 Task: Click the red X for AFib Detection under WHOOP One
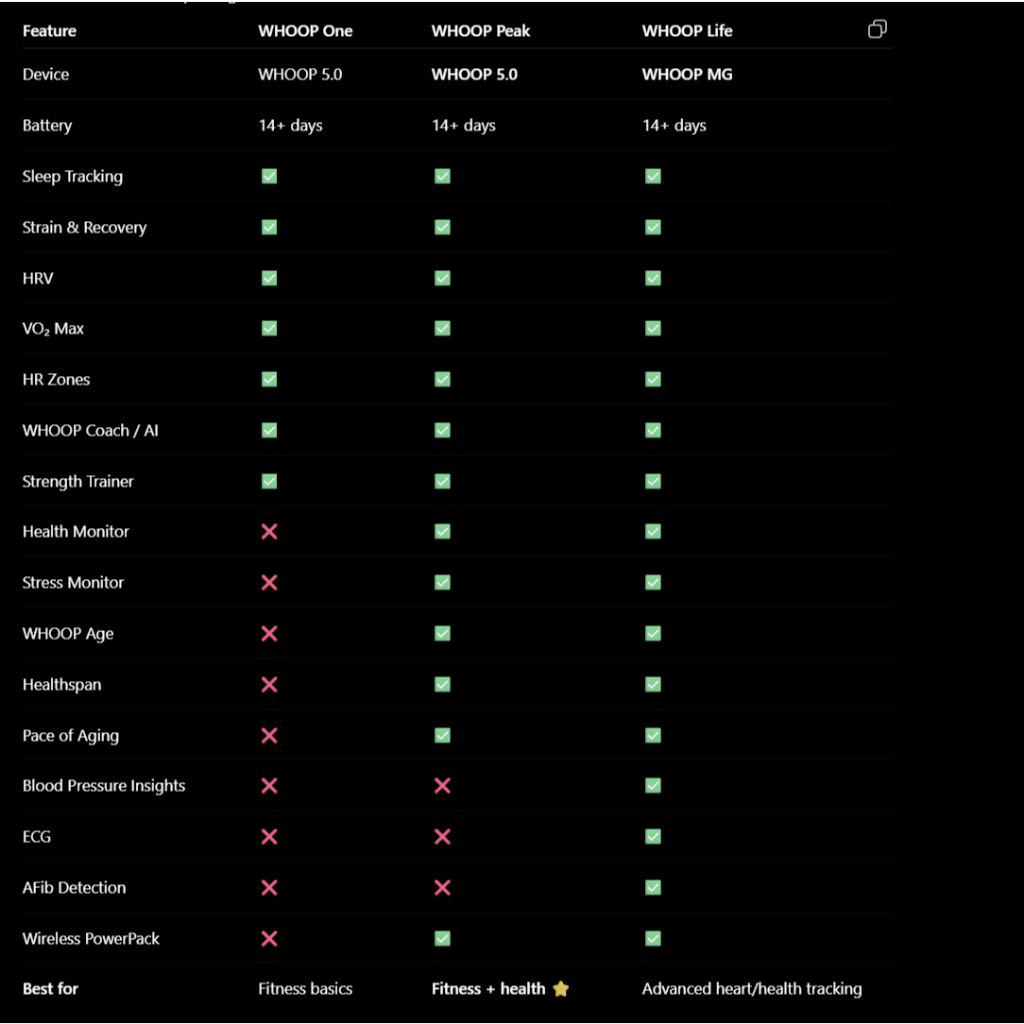click(269, 888)
